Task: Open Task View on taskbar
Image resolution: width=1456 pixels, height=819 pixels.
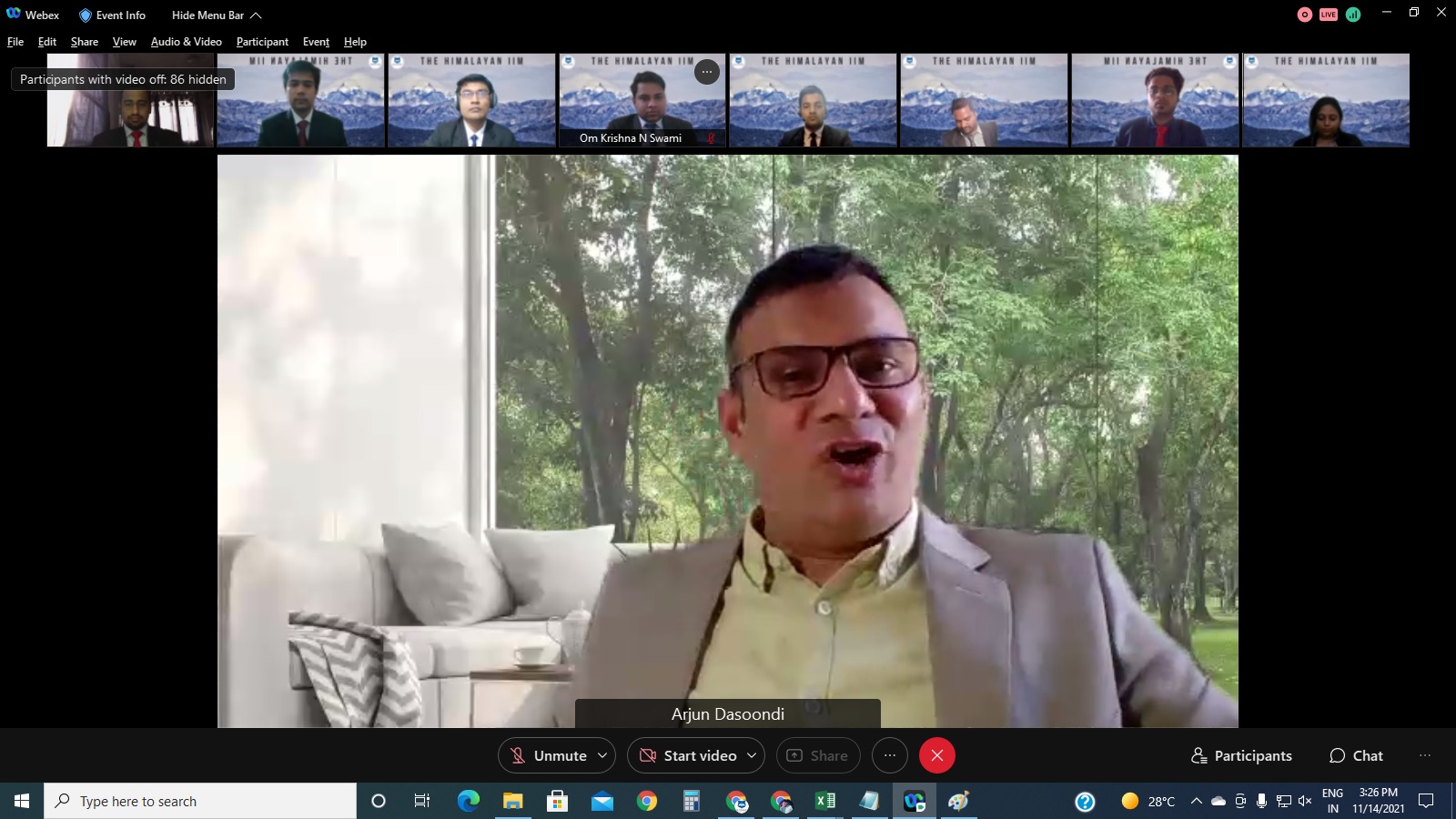Action: 422,801
